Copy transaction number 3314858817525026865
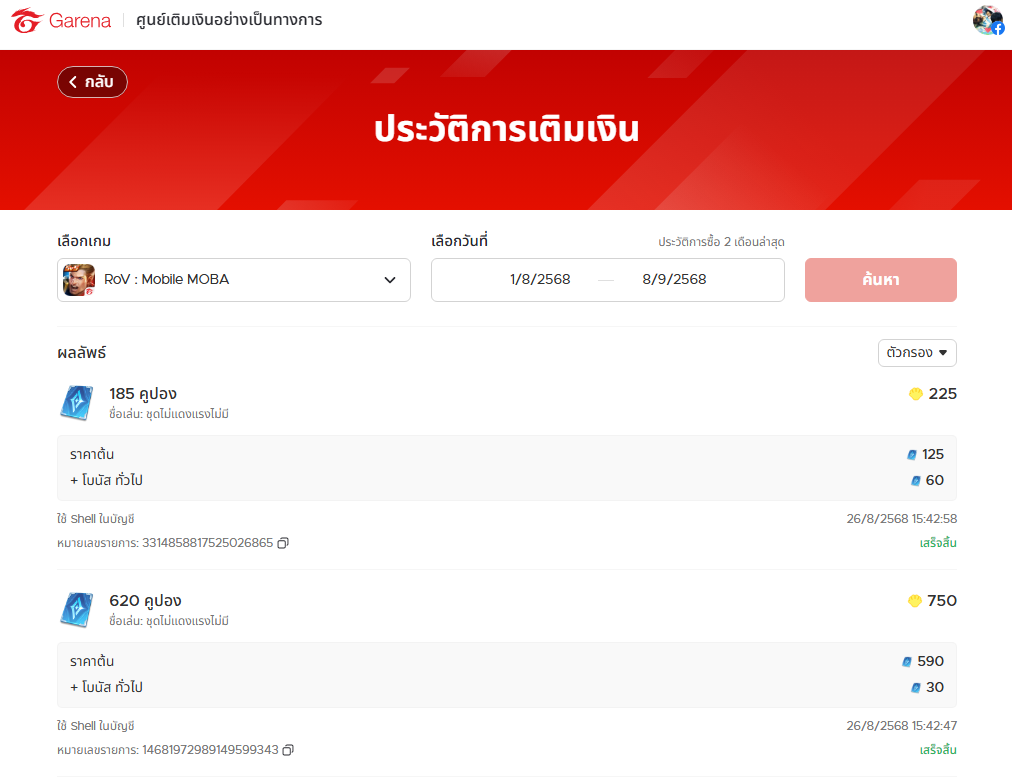 coord(283,543)
